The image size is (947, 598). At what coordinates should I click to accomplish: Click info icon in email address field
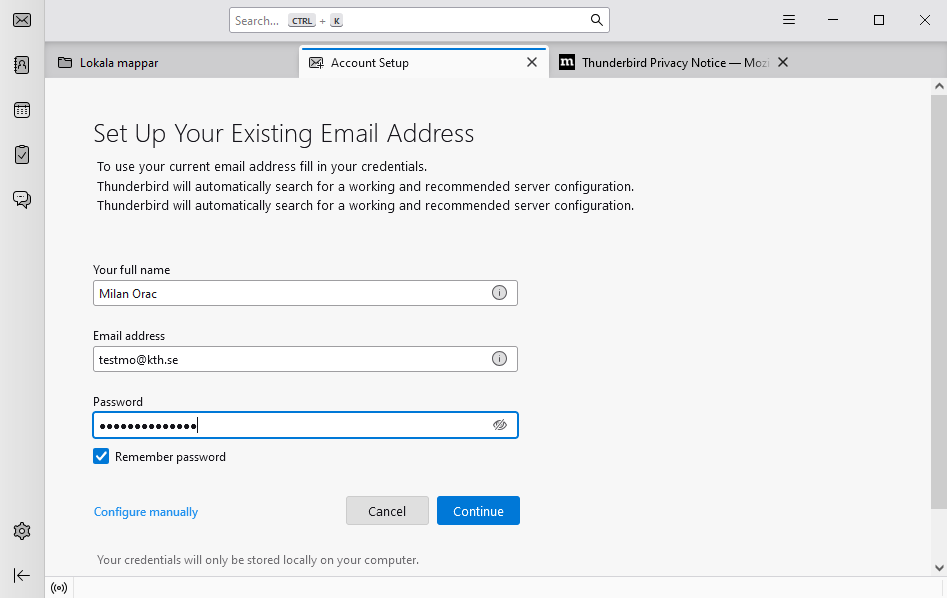point(499,359)
